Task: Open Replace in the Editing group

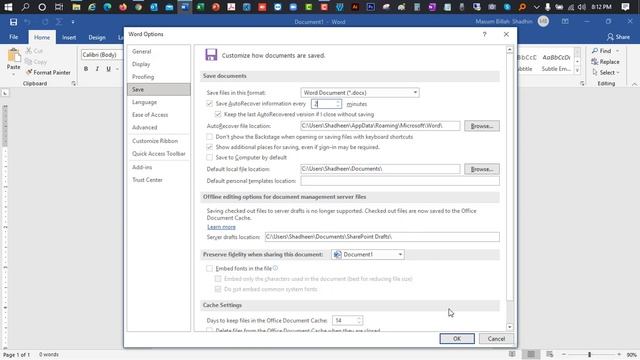Action: point(605,62)
